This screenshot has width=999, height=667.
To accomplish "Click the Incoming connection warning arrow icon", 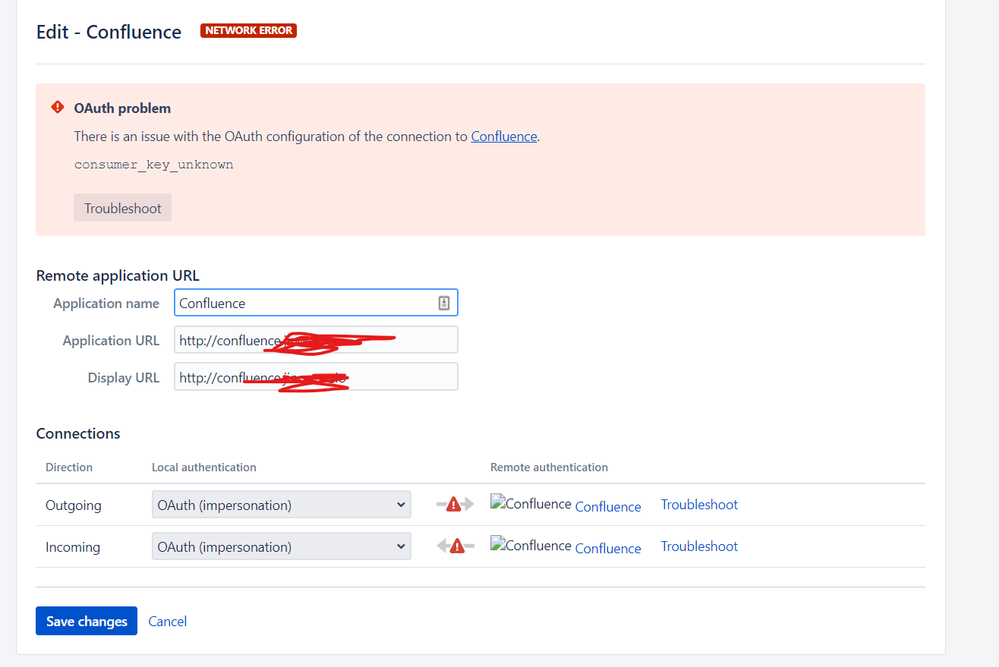I will click(455, 546).
